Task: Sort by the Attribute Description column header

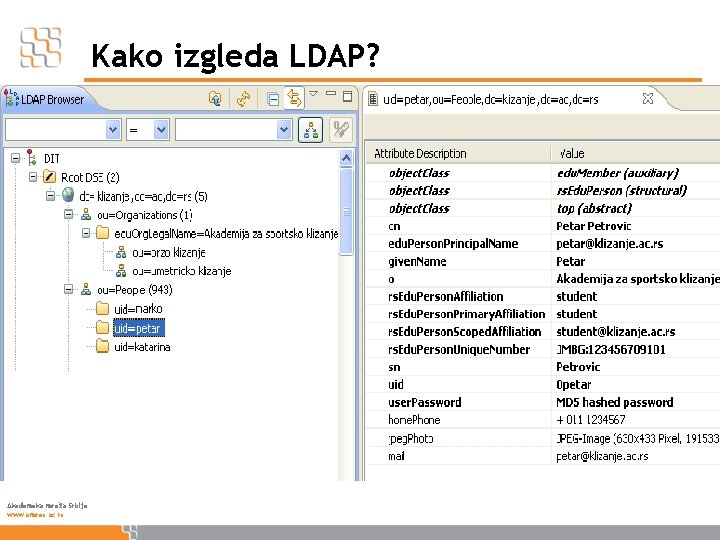Action: click(458, 153)
